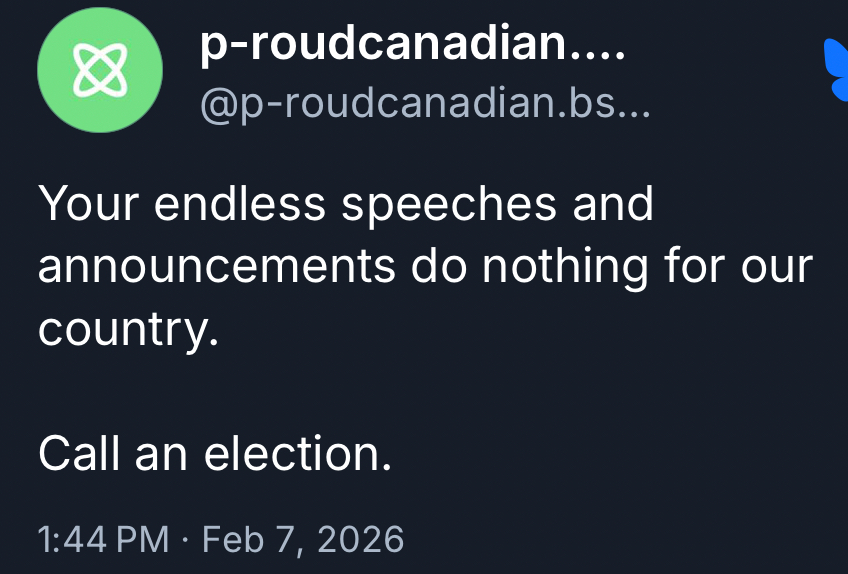Click the "Call an election." sentence

[x=214, y=455]
